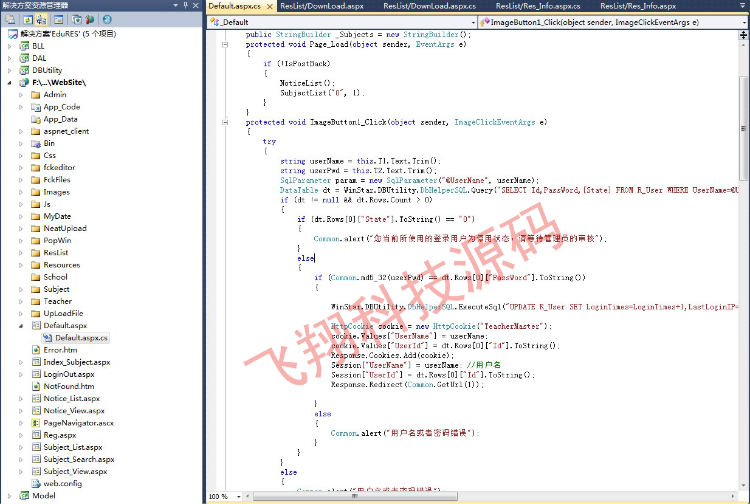Viewport: 750px width, 504px height.
Task: Click the App_Data folder icon
Action: pyautogui.click(x=35, y=119)
